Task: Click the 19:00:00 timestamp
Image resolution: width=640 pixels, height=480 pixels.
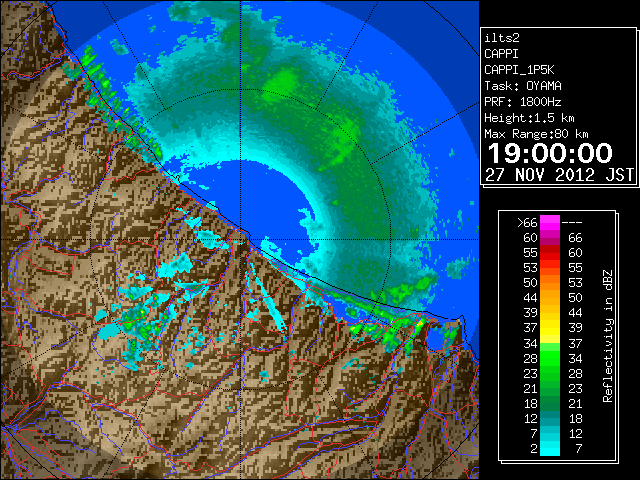Action: [551, 153]
